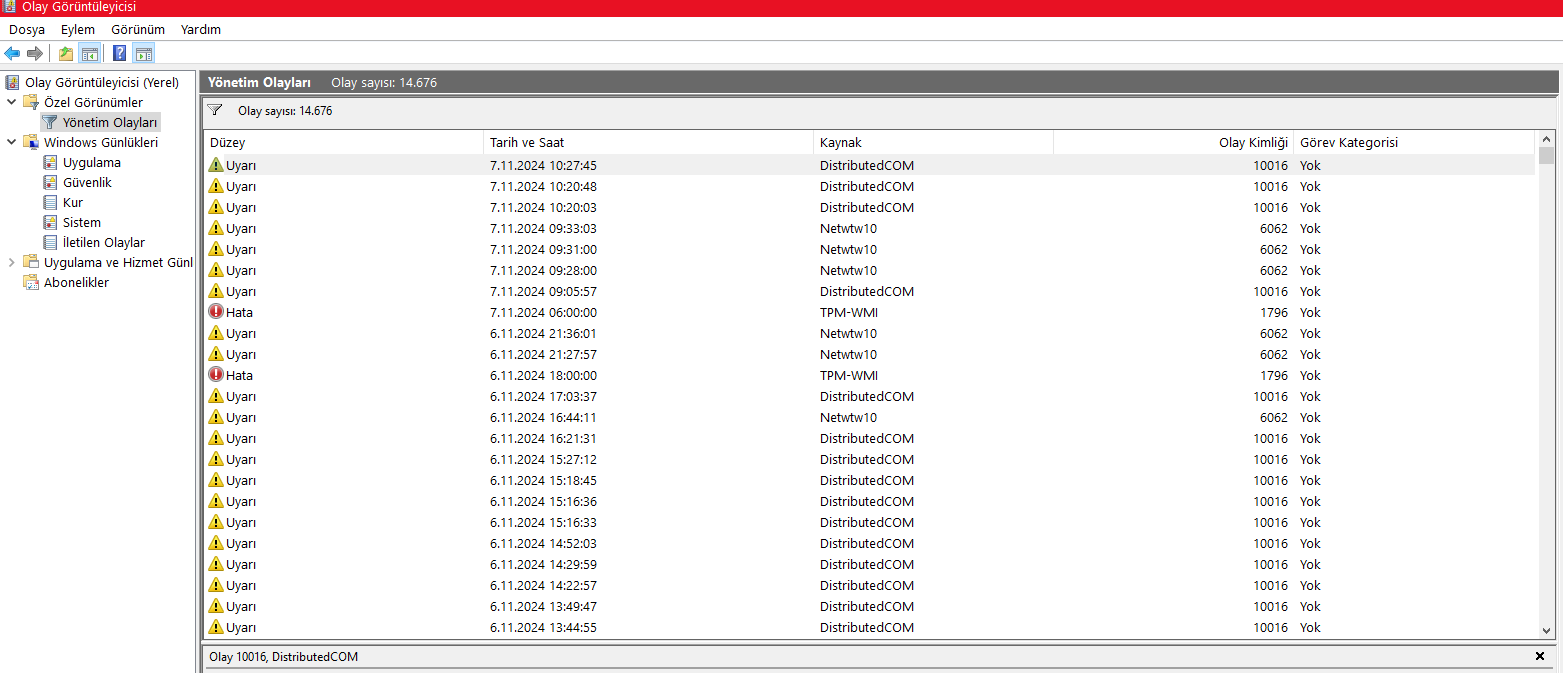Image resolution: width=1563 pixels, height=673 pixels.
Task: Select the 6.11.2024 15:16:33 event timestamp
Action: (x=543, y=522)
